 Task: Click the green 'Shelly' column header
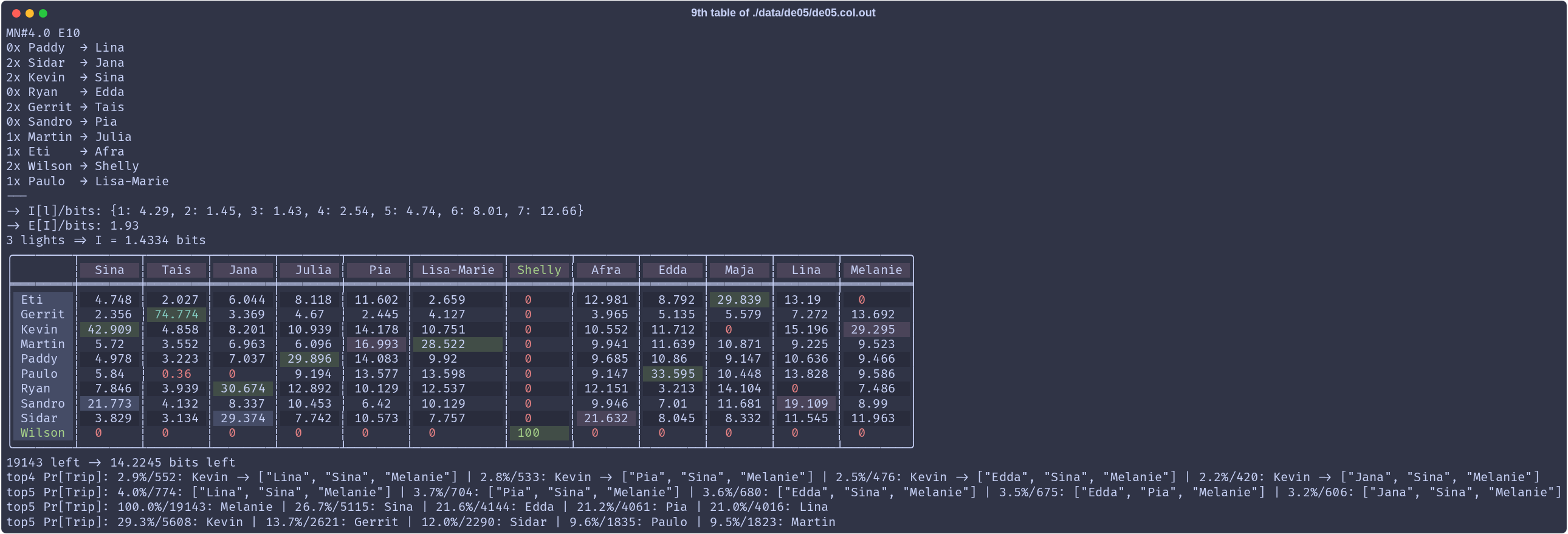pyautogui.click(x=539, y=270)
